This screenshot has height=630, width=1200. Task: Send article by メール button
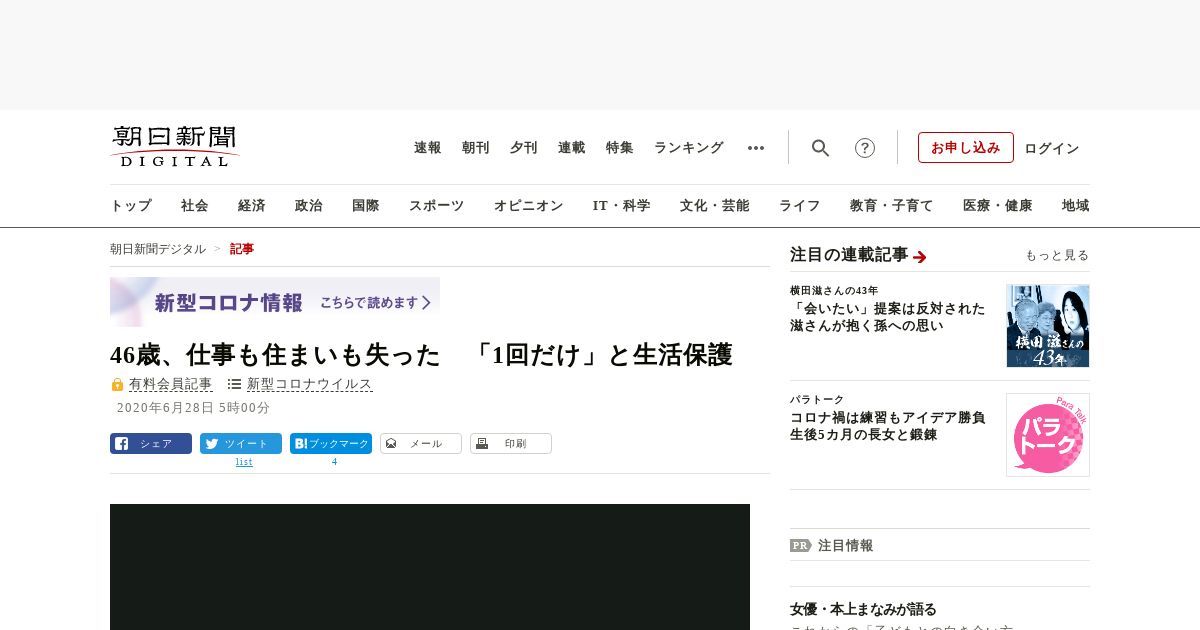pyautogui.click(x=421, y=444)
